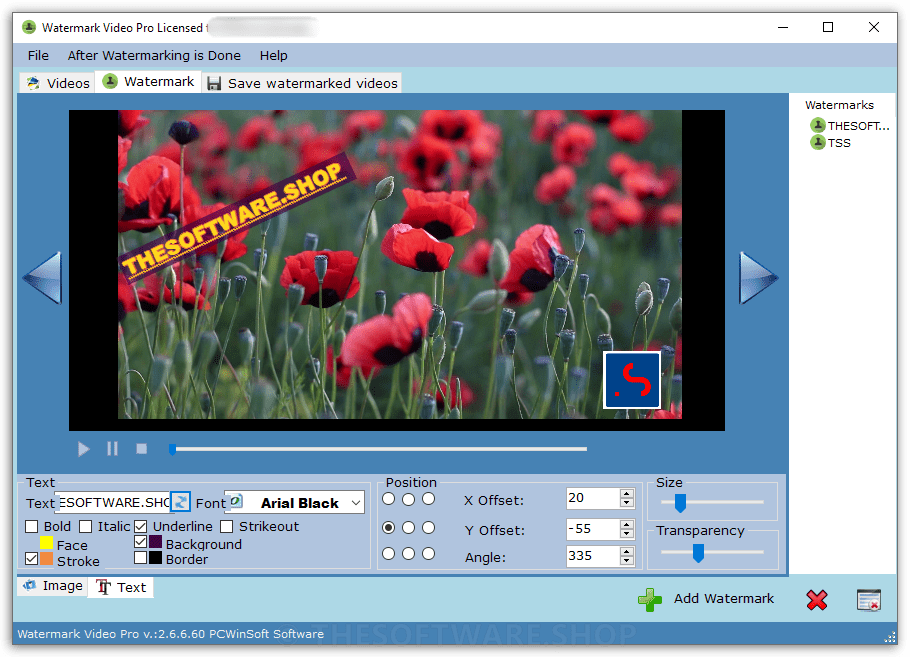Click the THESOFTWARE.SHOP text watermark on preview

coord(237,218)
